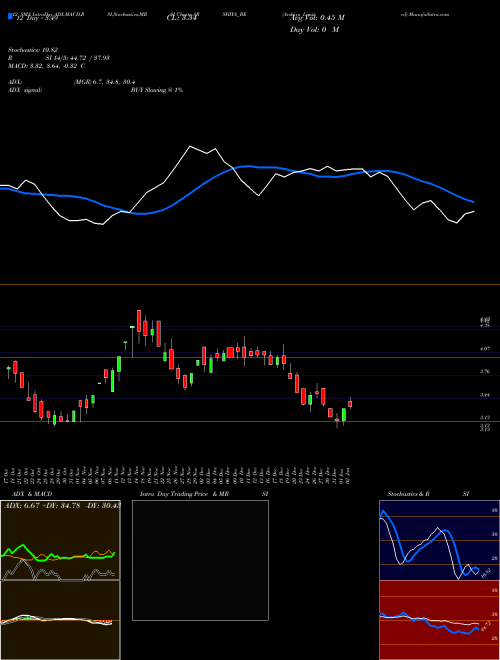Click the 'MACD: 3.32, 3.64, -0.32 C' line
This screenshot has height=660, width=500.
click(x=46, y=66)
